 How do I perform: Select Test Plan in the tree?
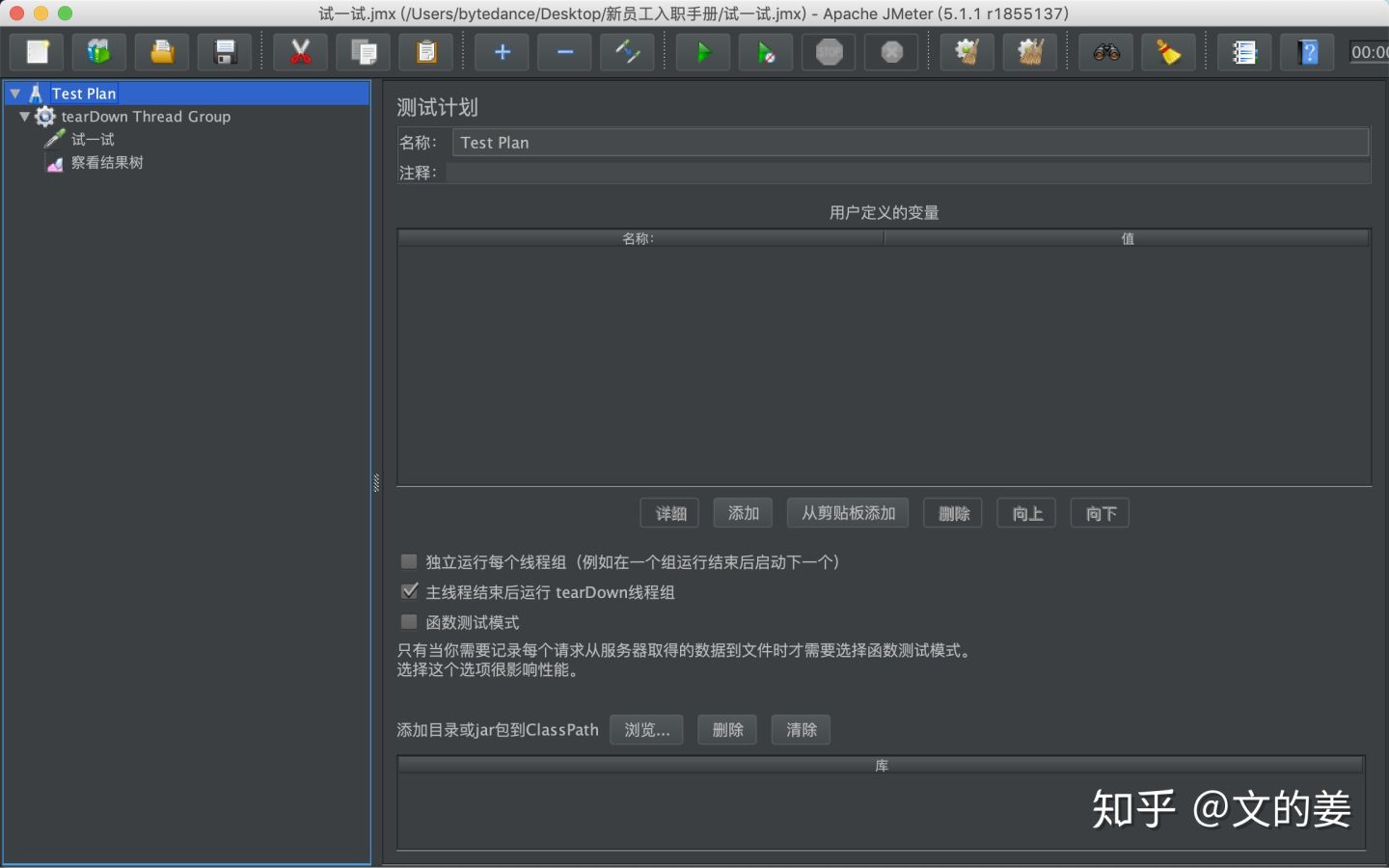(84, 94)
